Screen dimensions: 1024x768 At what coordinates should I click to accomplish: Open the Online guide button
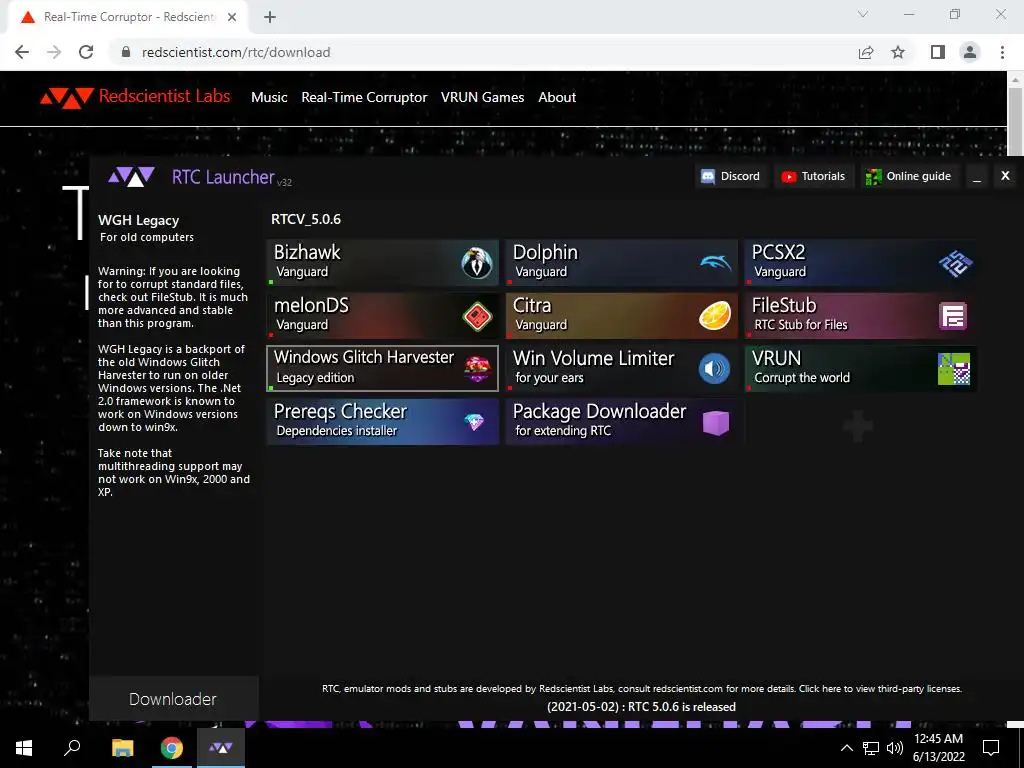(908, 176)
